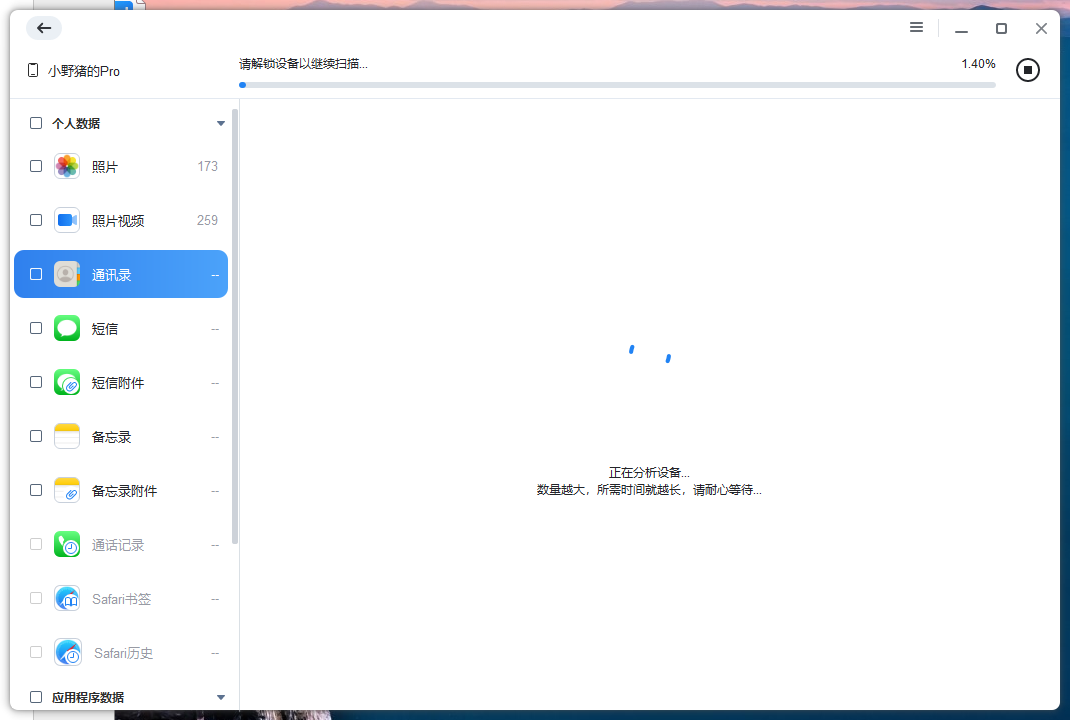Open the 通话记录 call log icon
Viewport: 1070px width, 720px height.
tap(66, 544)
